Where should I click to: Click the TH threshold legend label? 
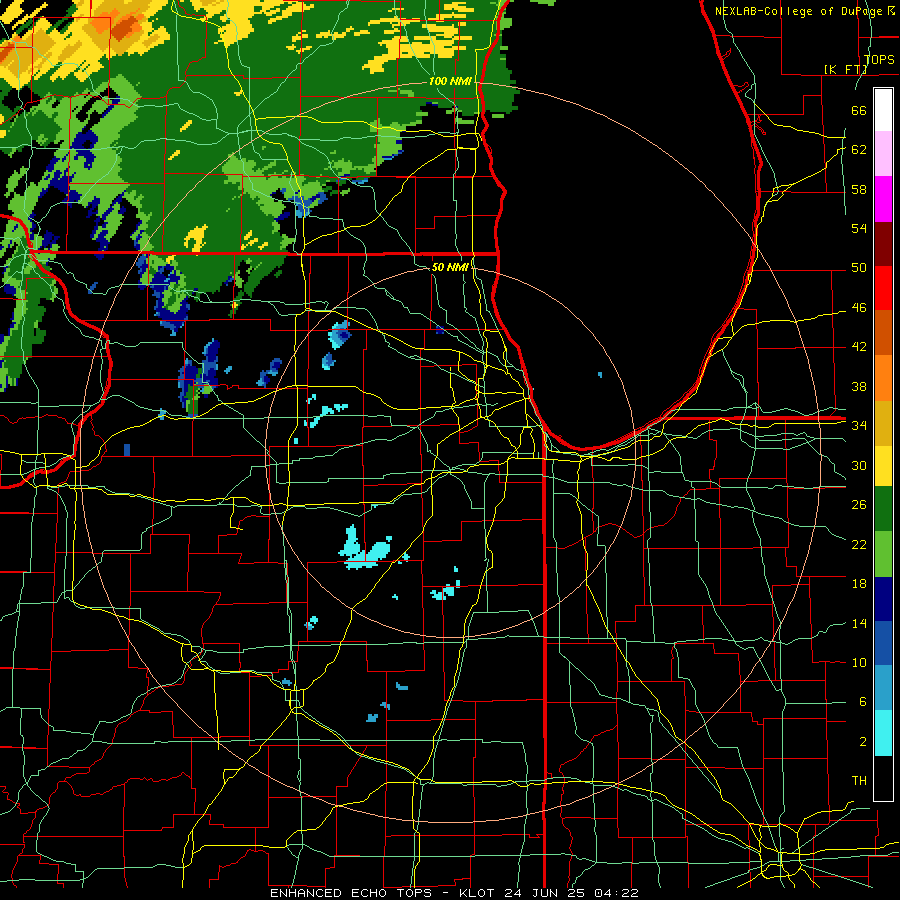pos(859,781)
